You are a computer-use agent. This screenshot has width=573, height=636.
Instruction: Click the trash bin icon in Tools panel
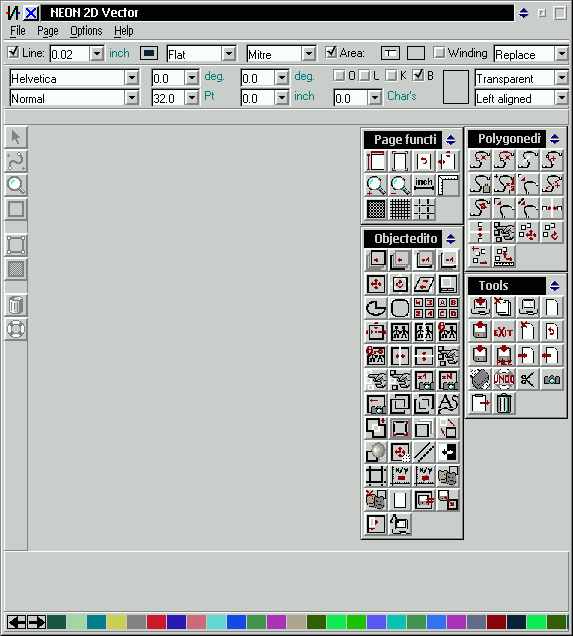pyautogui.click(x=504, y=404)
